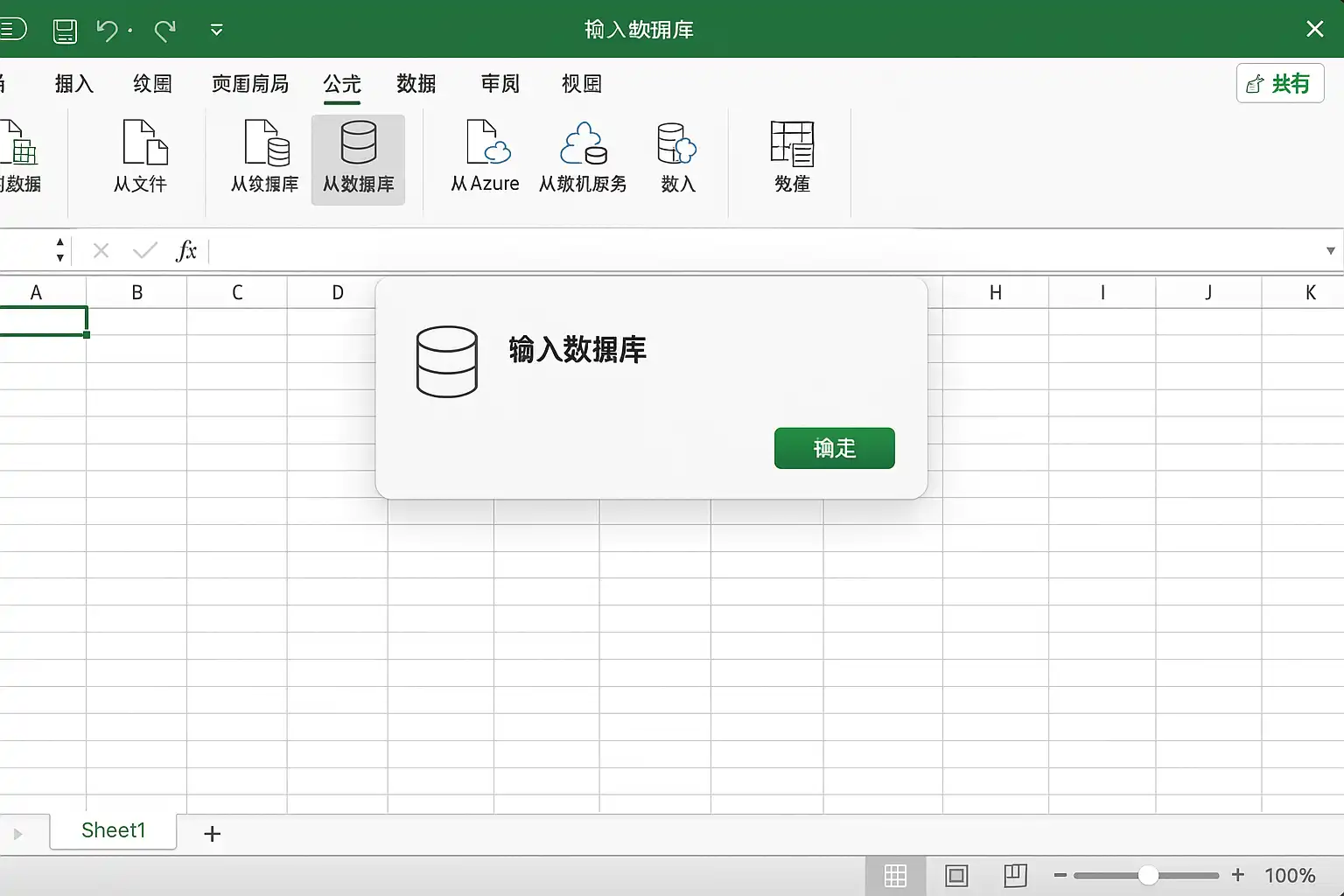Open the 数据 ribbon tab

[x=416, y=84]
